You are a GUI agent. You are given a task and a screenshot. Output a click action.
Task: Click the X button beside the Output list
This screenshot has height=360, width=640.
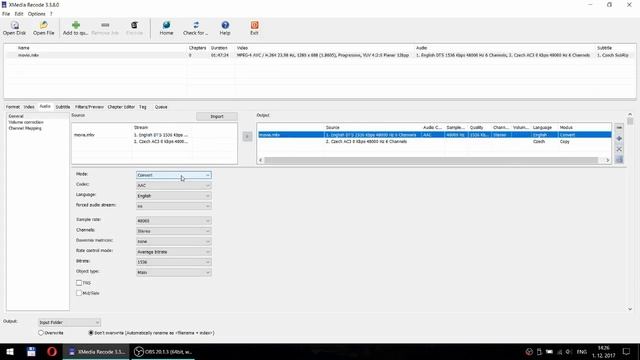(619, 149)
